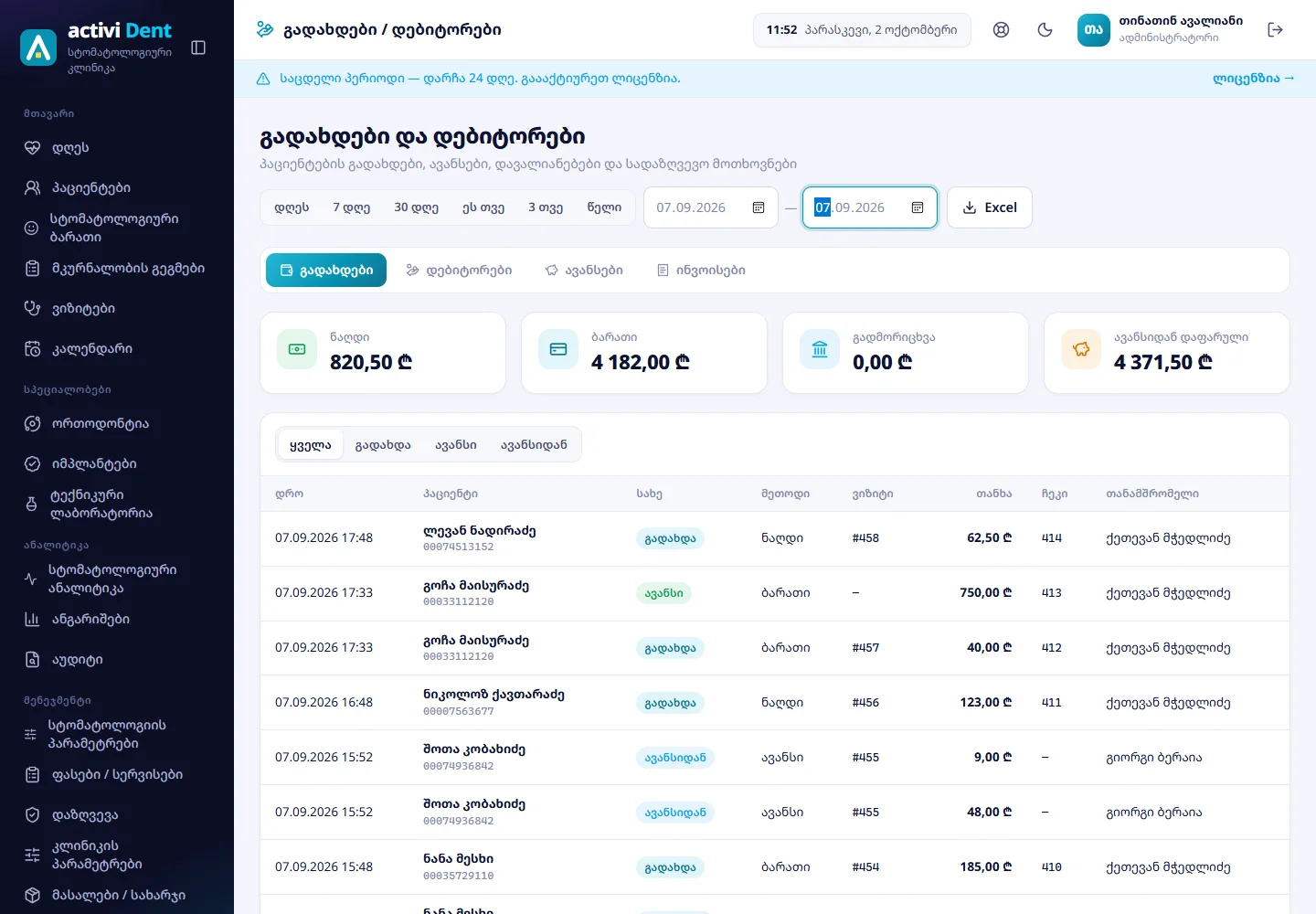
Task: Click visit number #457
Action: [865, 647]
